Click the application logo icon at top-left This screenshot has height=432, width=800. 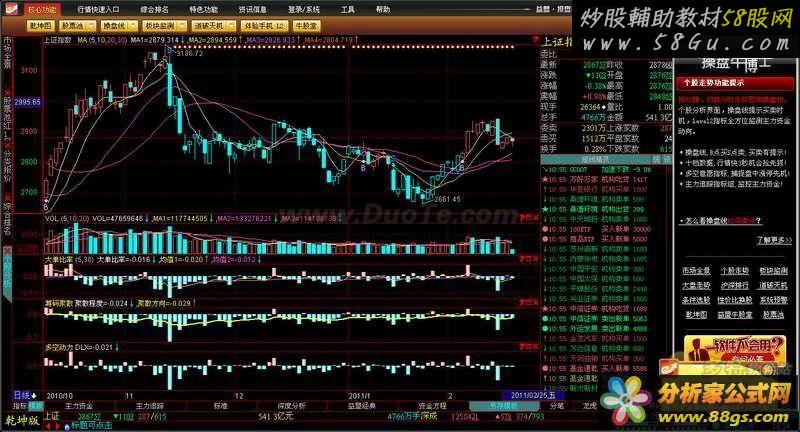[x=13, y=9]
